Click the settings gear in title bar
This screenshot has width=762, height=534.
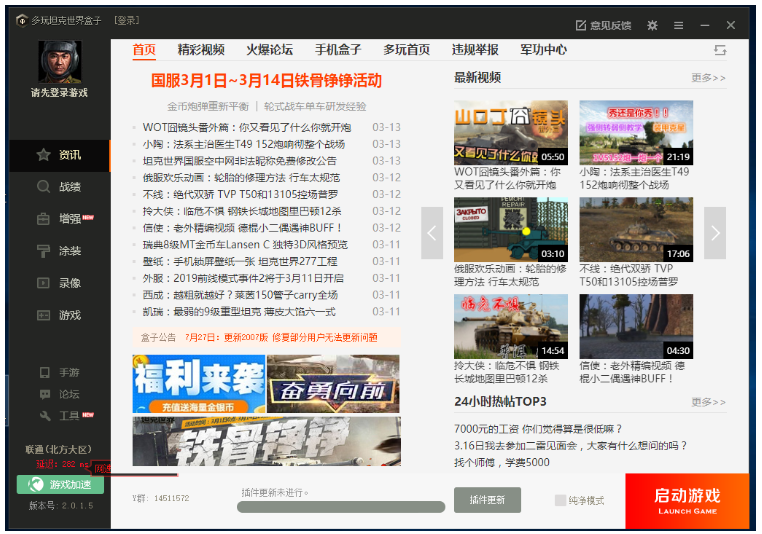[x=652, y=25]
